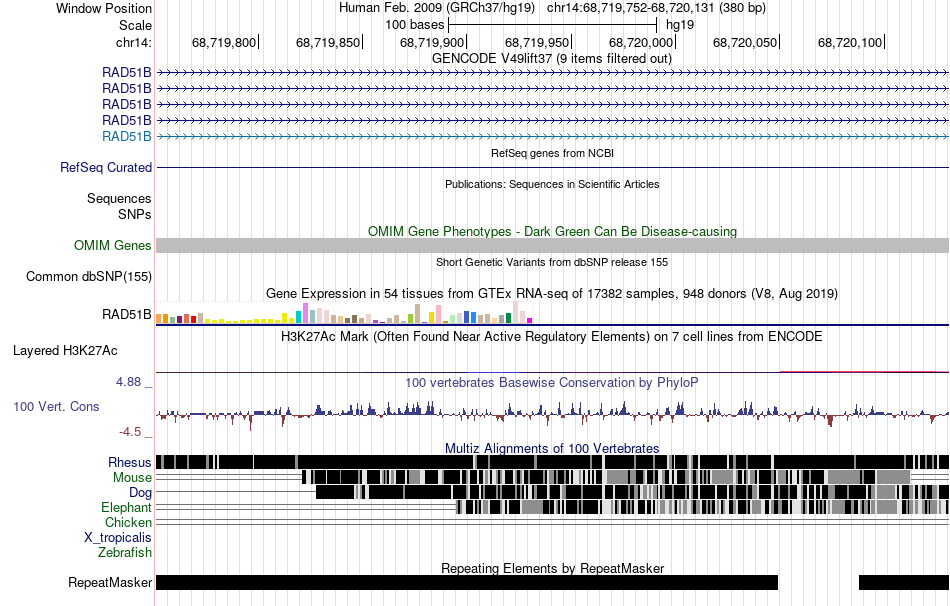Click the OMIM Genes label
The width and height of the screenshot is (950, 606).
pos(113,245)
